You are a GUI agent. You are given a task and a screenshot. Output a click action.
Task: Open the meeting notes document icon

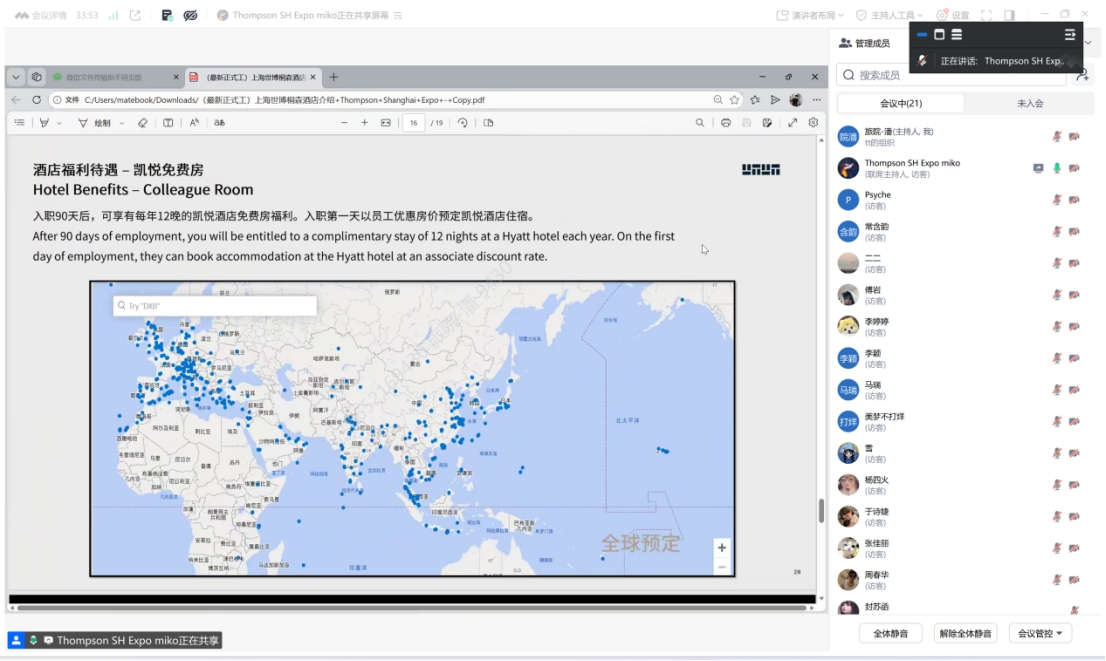point(167,15)
